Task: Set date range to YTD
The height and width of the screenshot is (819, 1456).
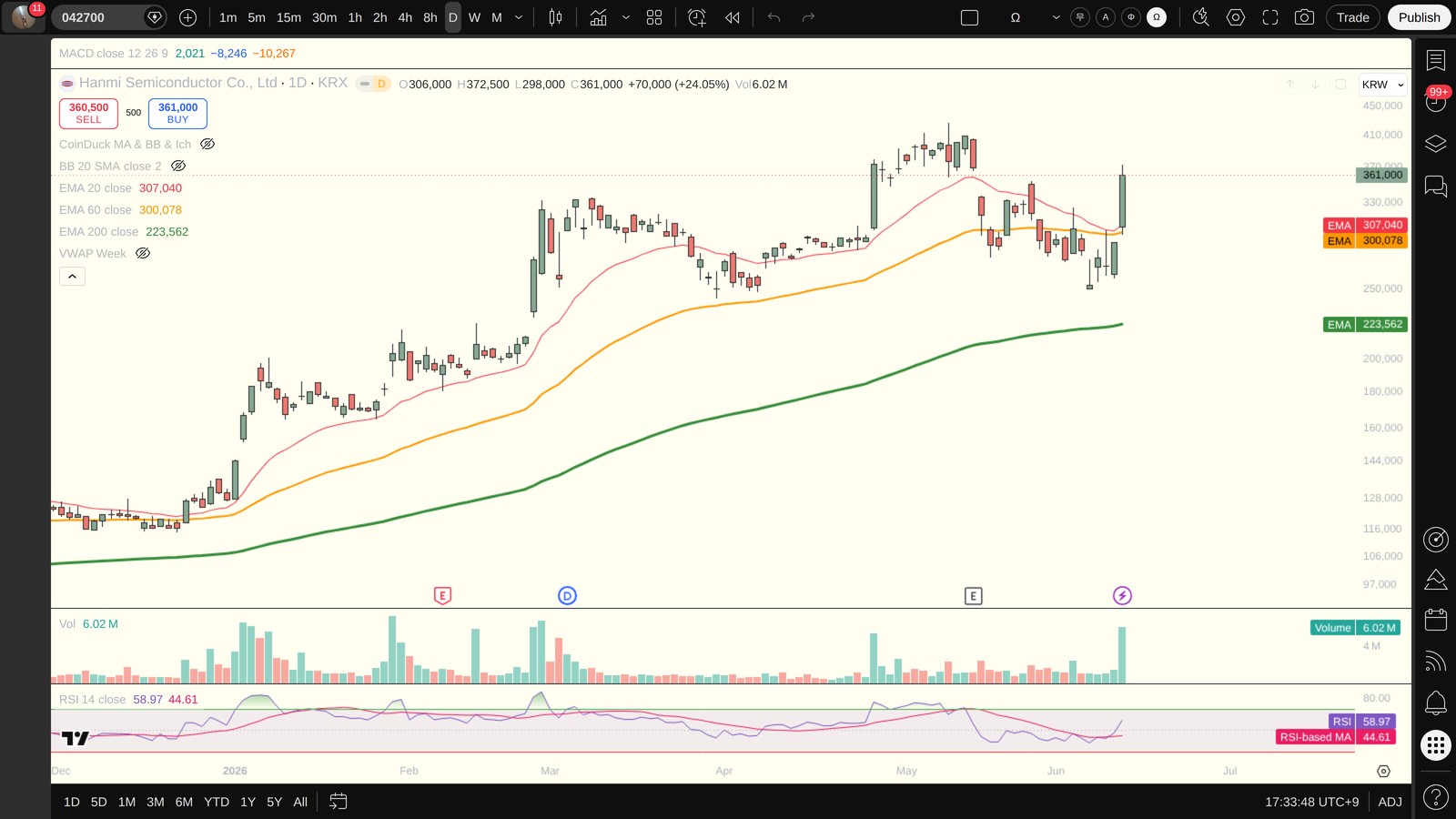Action: [217, 802]
